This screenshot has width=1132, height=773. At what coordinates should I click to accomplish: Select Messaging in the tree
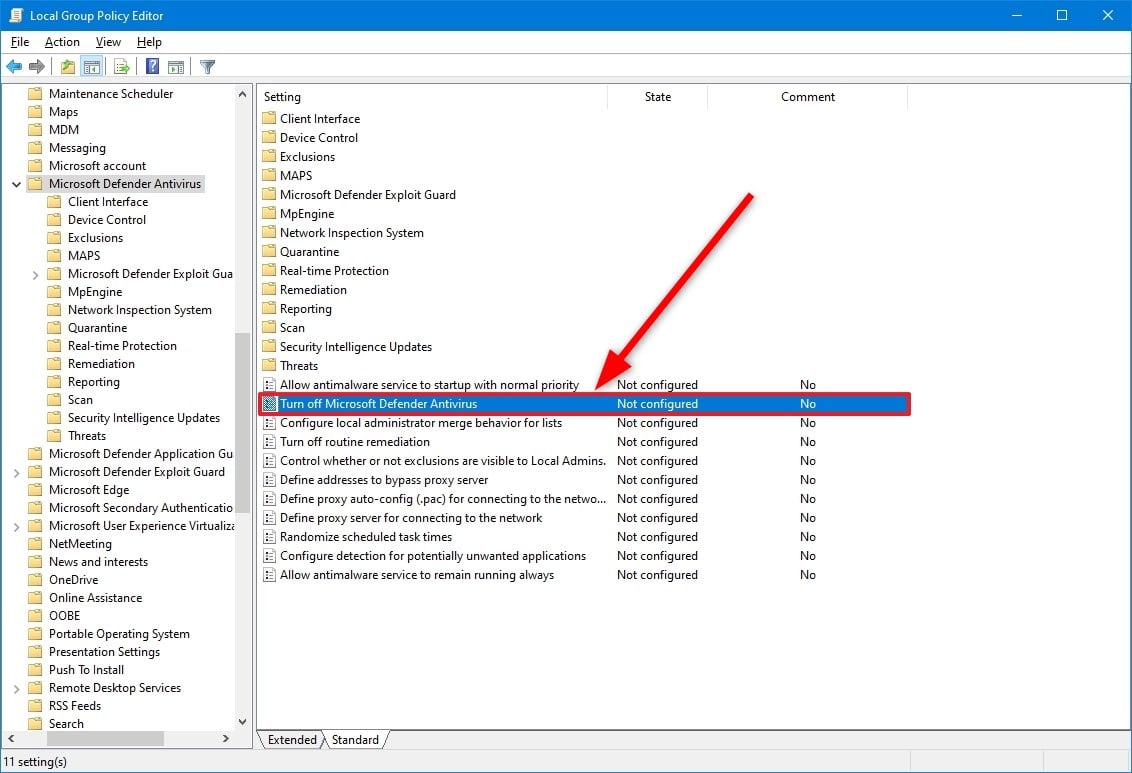pos(77,148)
